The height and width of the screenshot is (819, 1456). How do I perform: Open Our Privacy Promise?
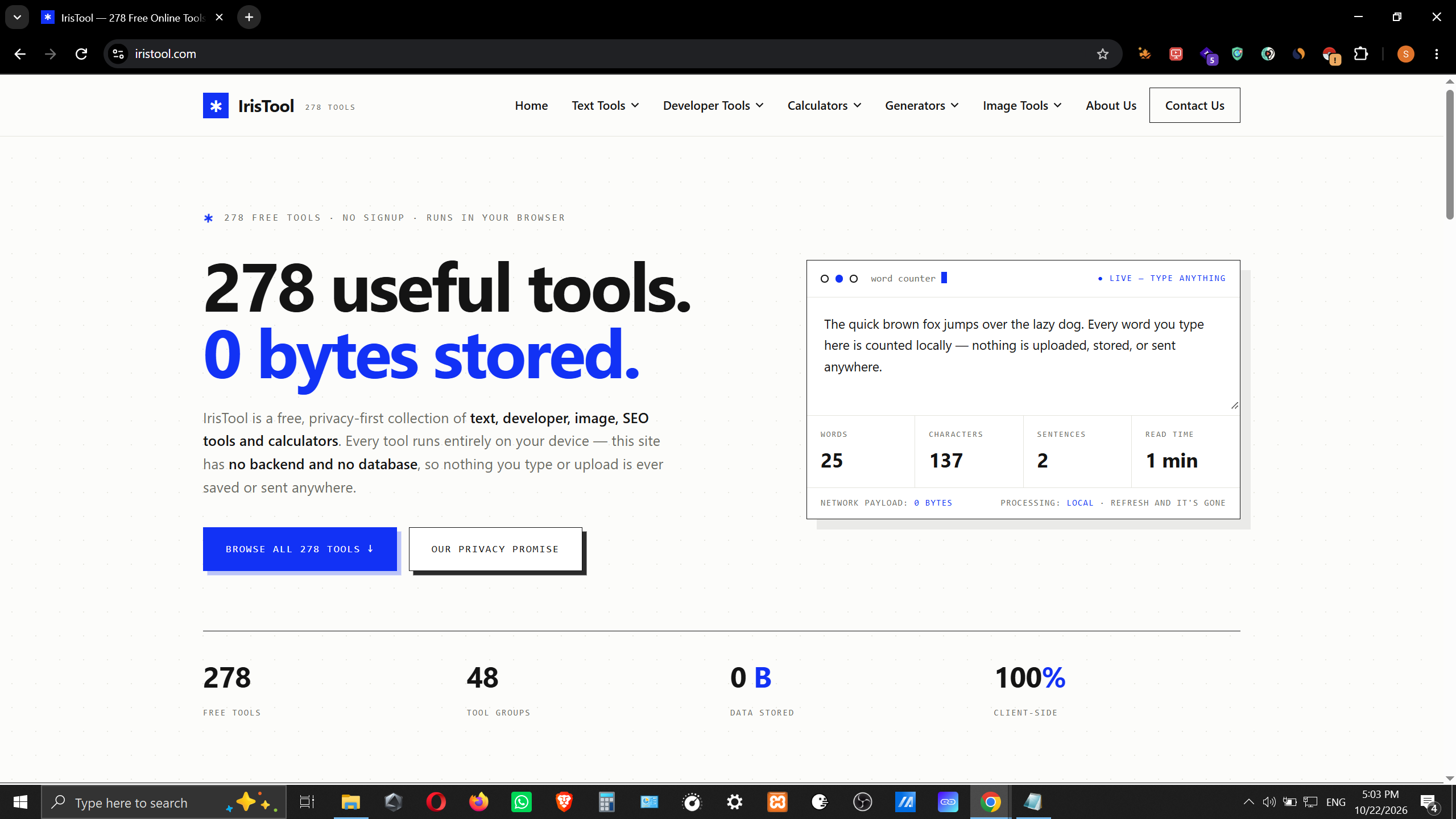click(495, 549)
